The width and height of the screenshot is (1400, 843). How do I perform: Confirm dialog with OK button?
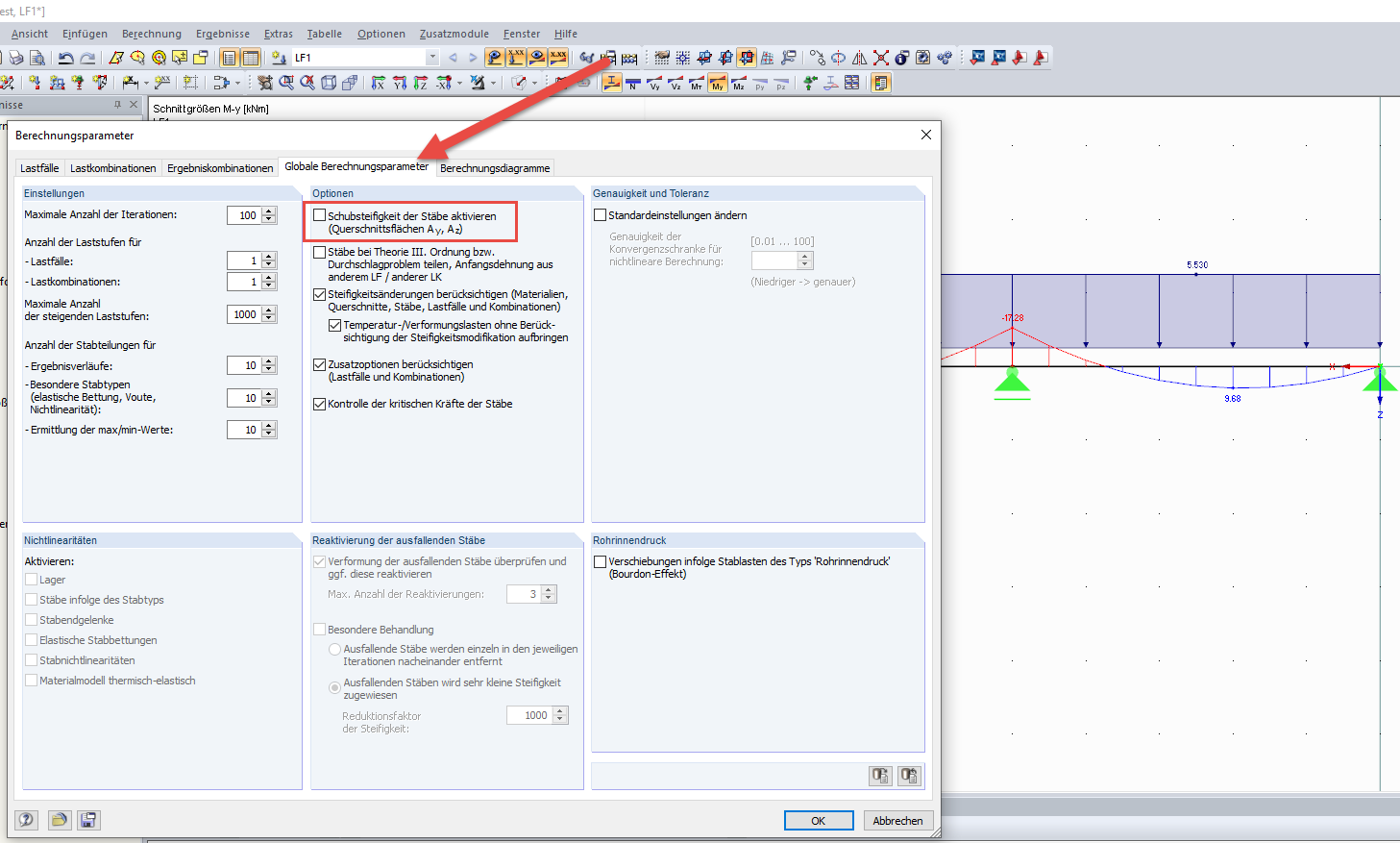(818, 820)
